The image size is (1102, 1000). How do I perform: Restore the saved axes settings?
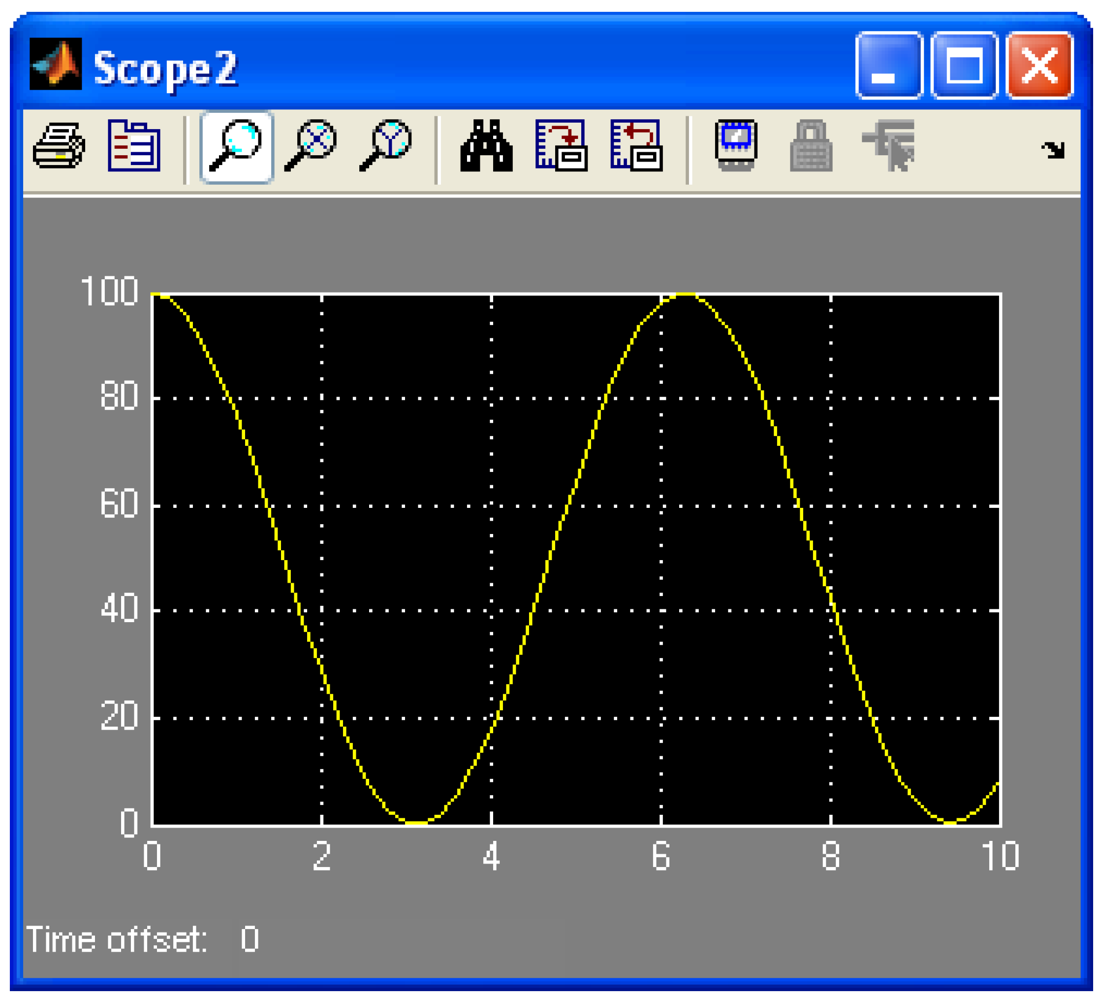tap(636, 148)
